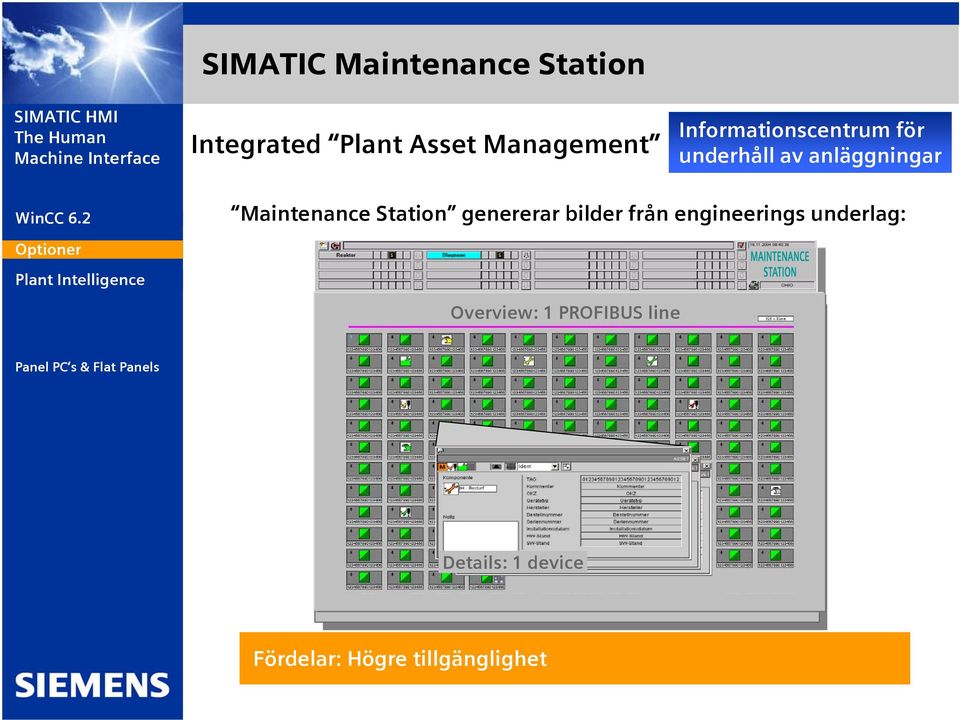Click the OHIO user field
The height and width of the screenshot is (720, 960).
(x=786, y=285)
